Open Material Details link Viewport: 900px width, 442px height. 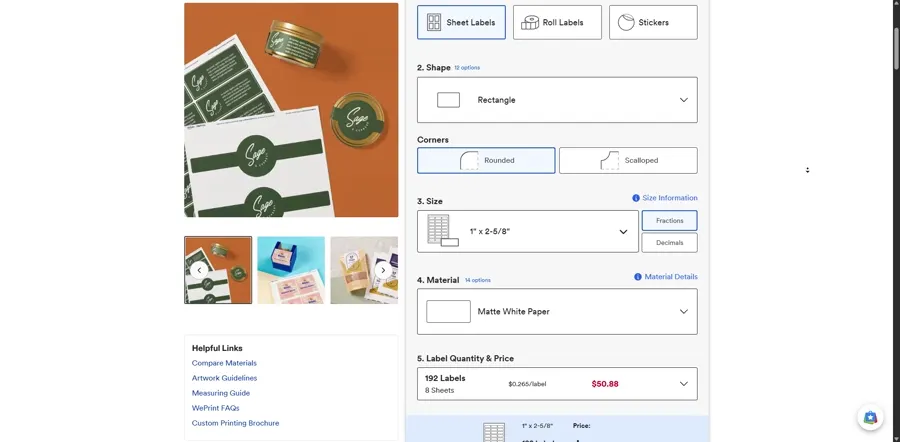point(671,277)
